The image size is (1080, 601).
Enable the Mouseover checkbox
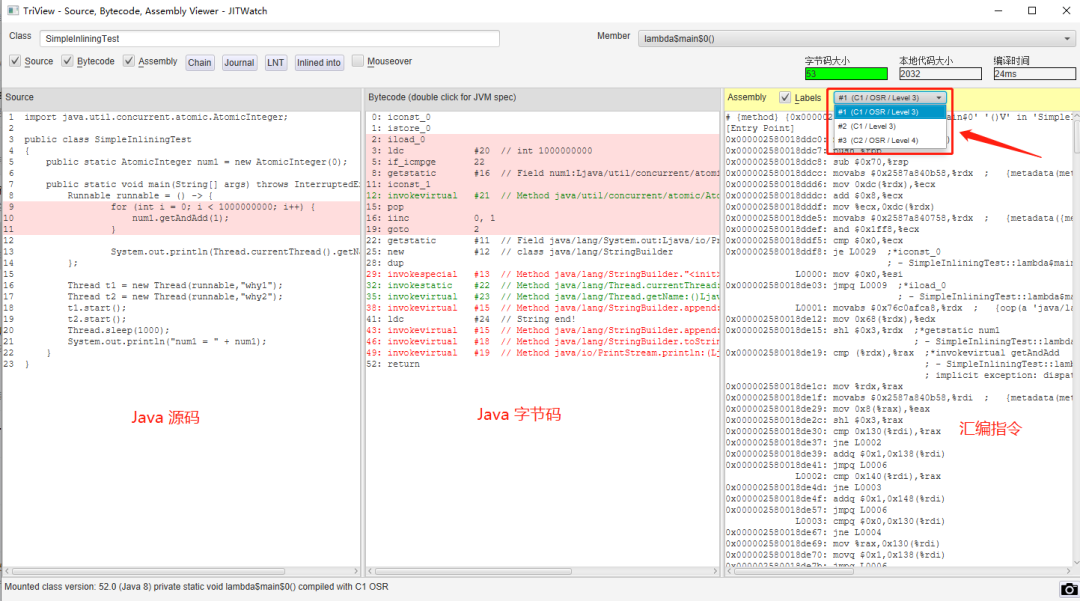[x=357, y=61]
